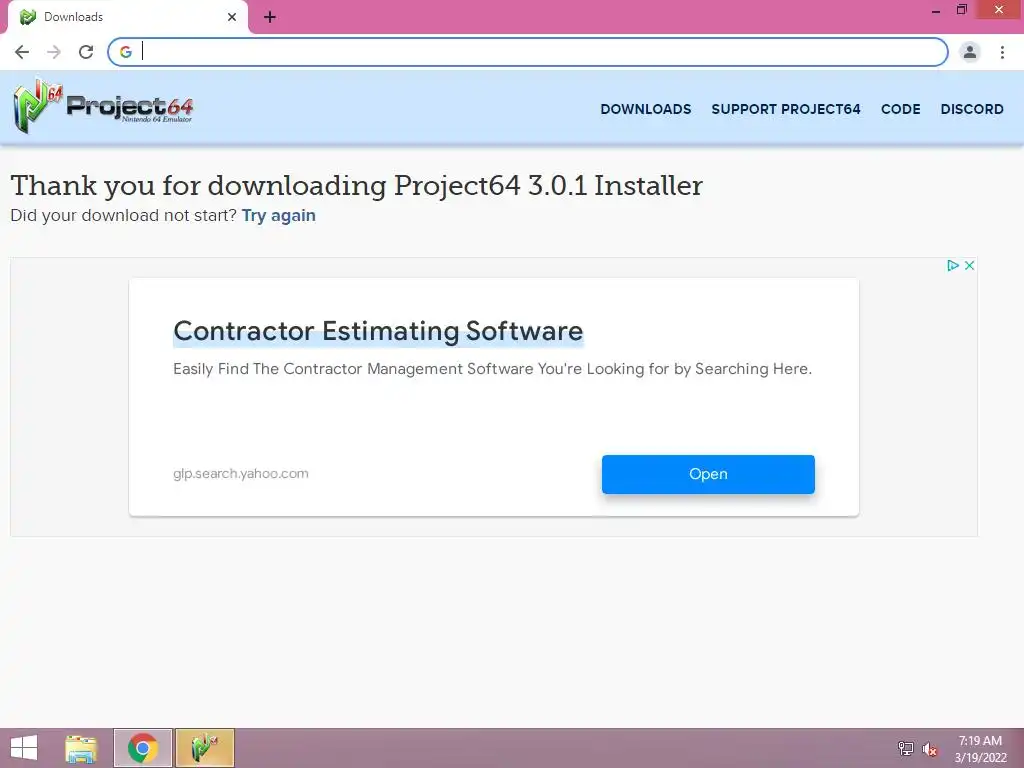Click the ad description text line
Viewport: 1024px width, 768px height.
492,369
